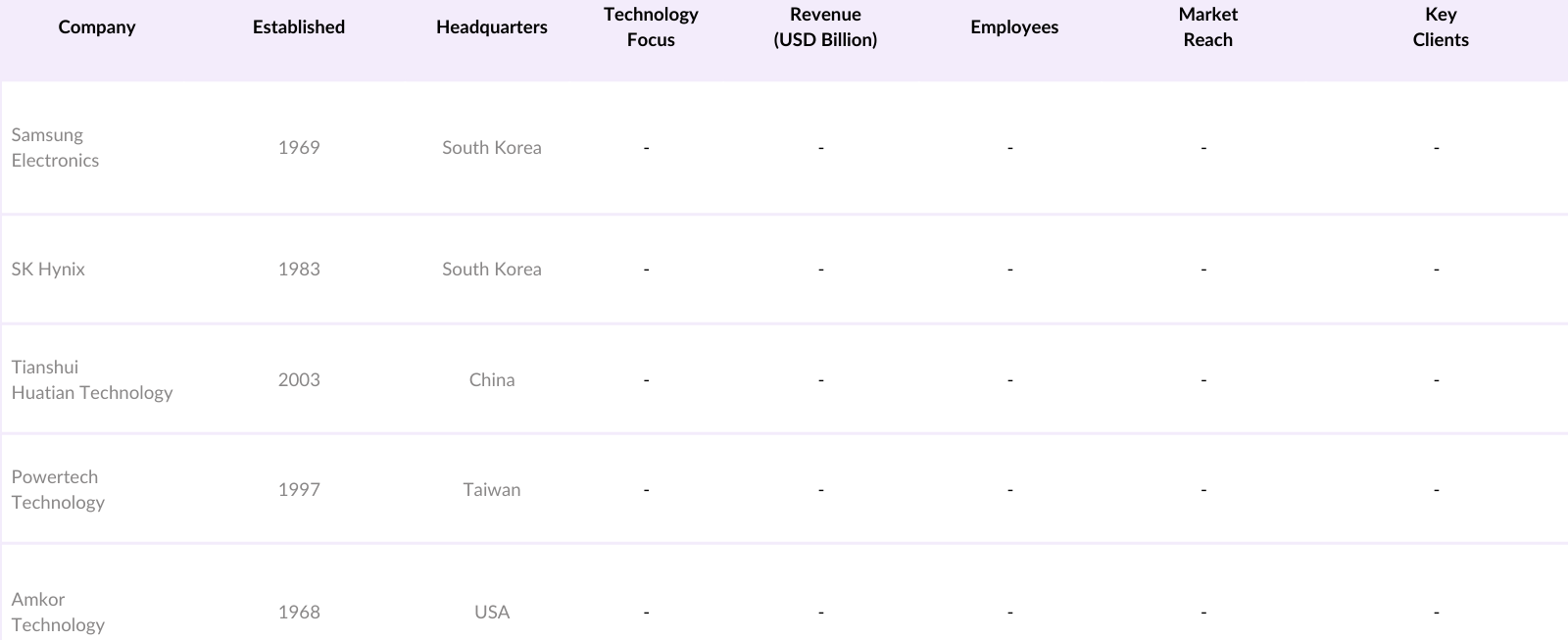Select the Powertech Technology row name
This screenshot has width=1568, height=640.
click(58, 490)
